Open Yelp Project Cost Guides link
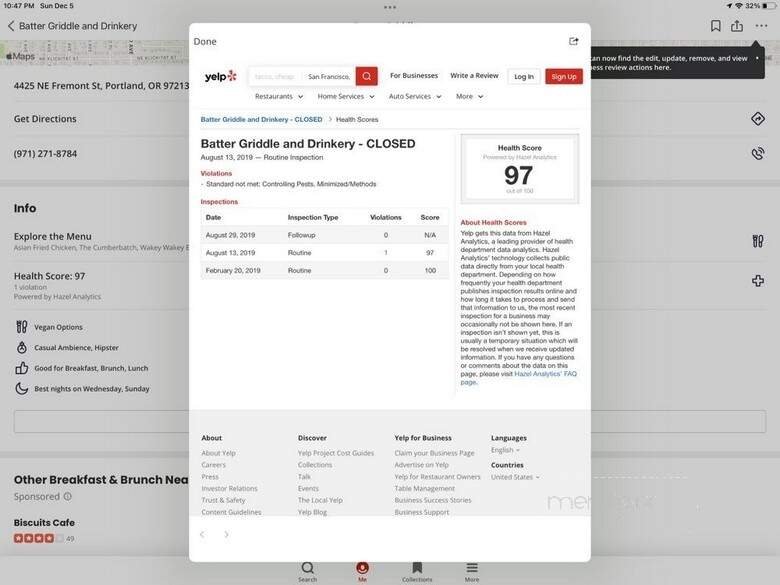 (x=336, y=453)
